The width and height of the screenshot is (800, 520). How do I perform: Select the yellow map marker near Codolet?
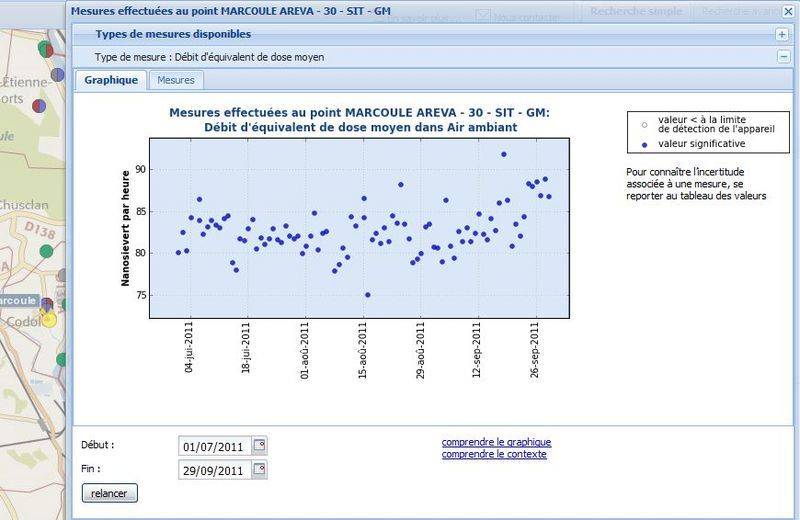(48, 320)
